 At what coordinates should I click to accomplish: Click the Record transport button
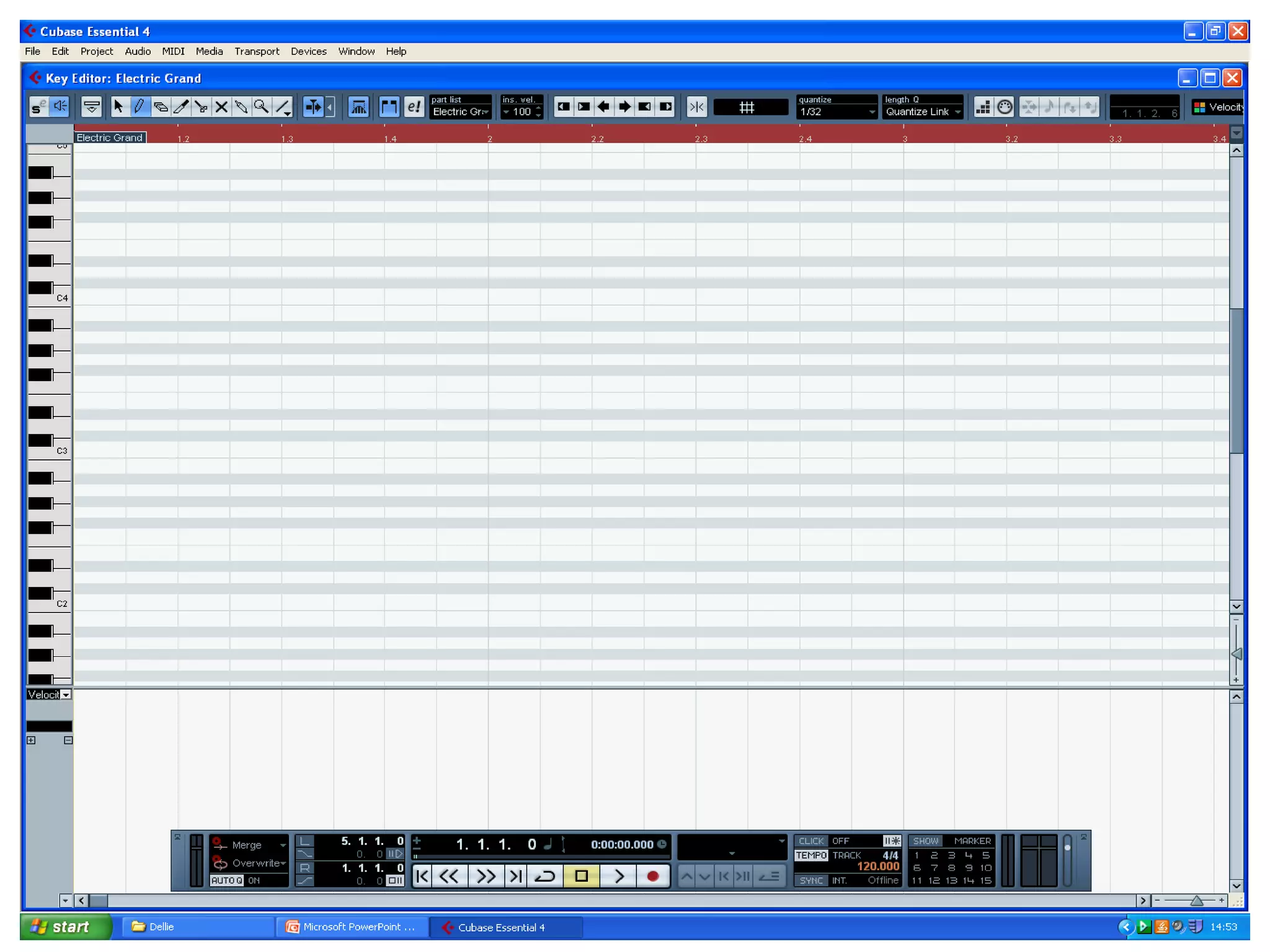[x=652, y=876]
